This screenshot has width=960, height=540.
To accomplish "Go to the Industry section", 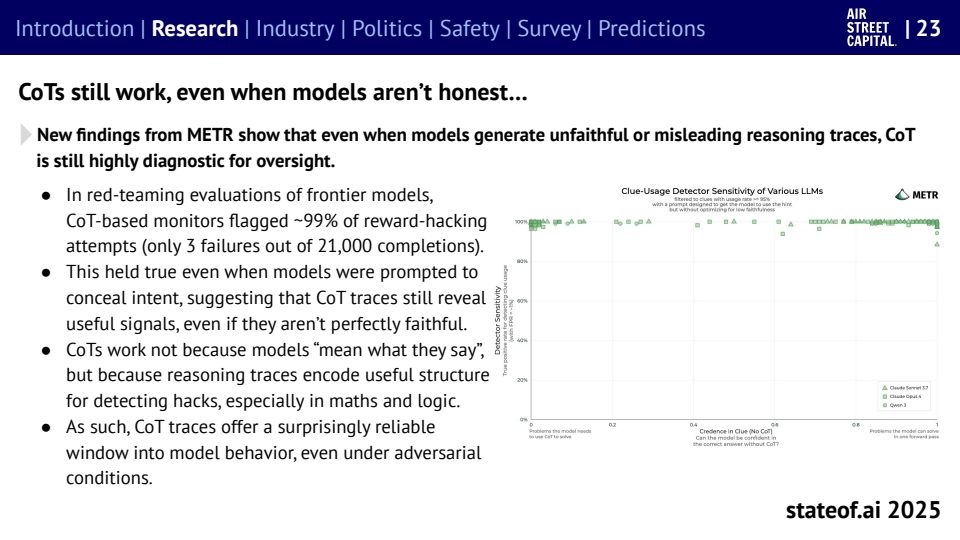I will (296, 28).
